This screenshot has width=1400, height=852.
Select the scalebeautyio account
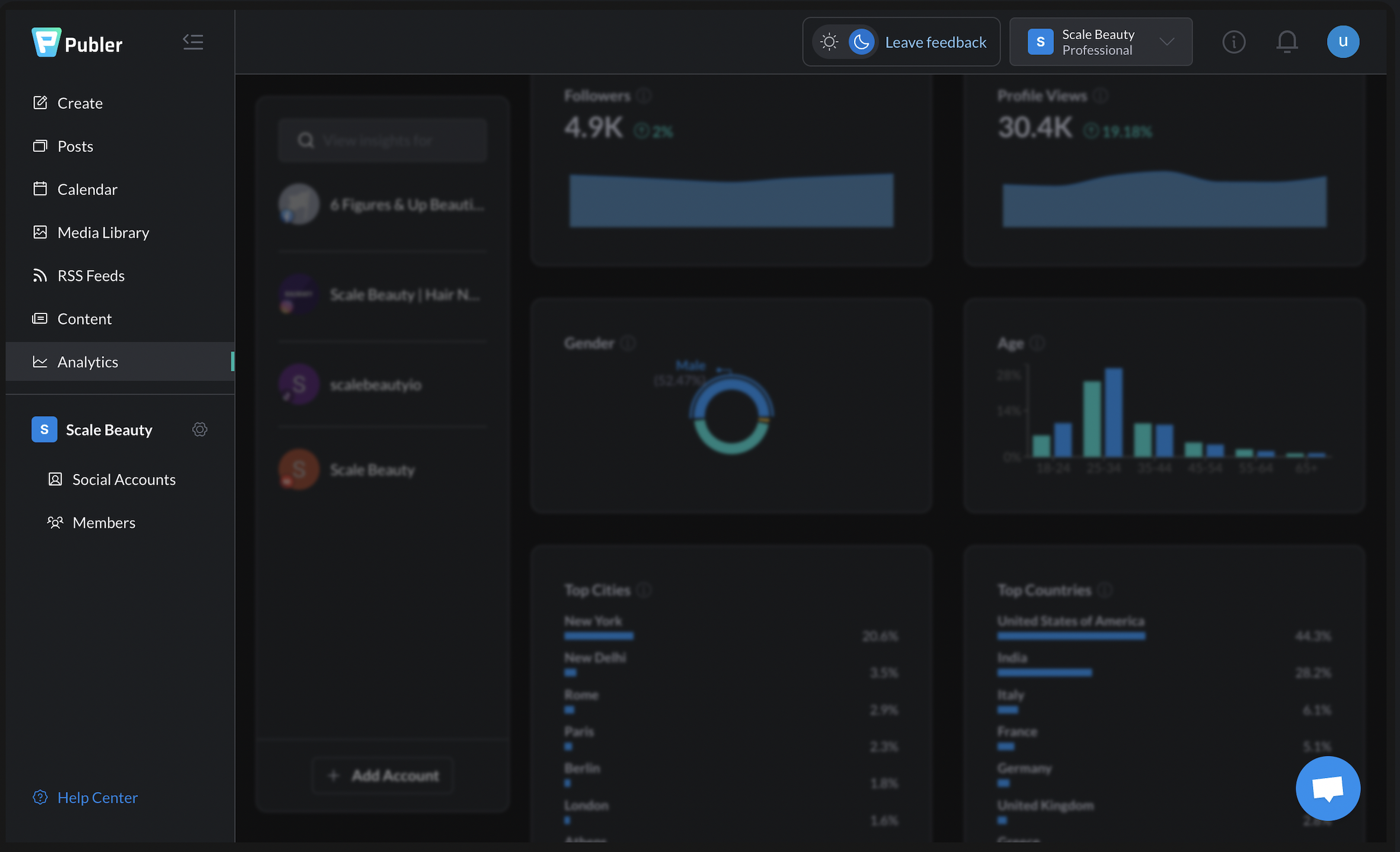coord(383,385)
